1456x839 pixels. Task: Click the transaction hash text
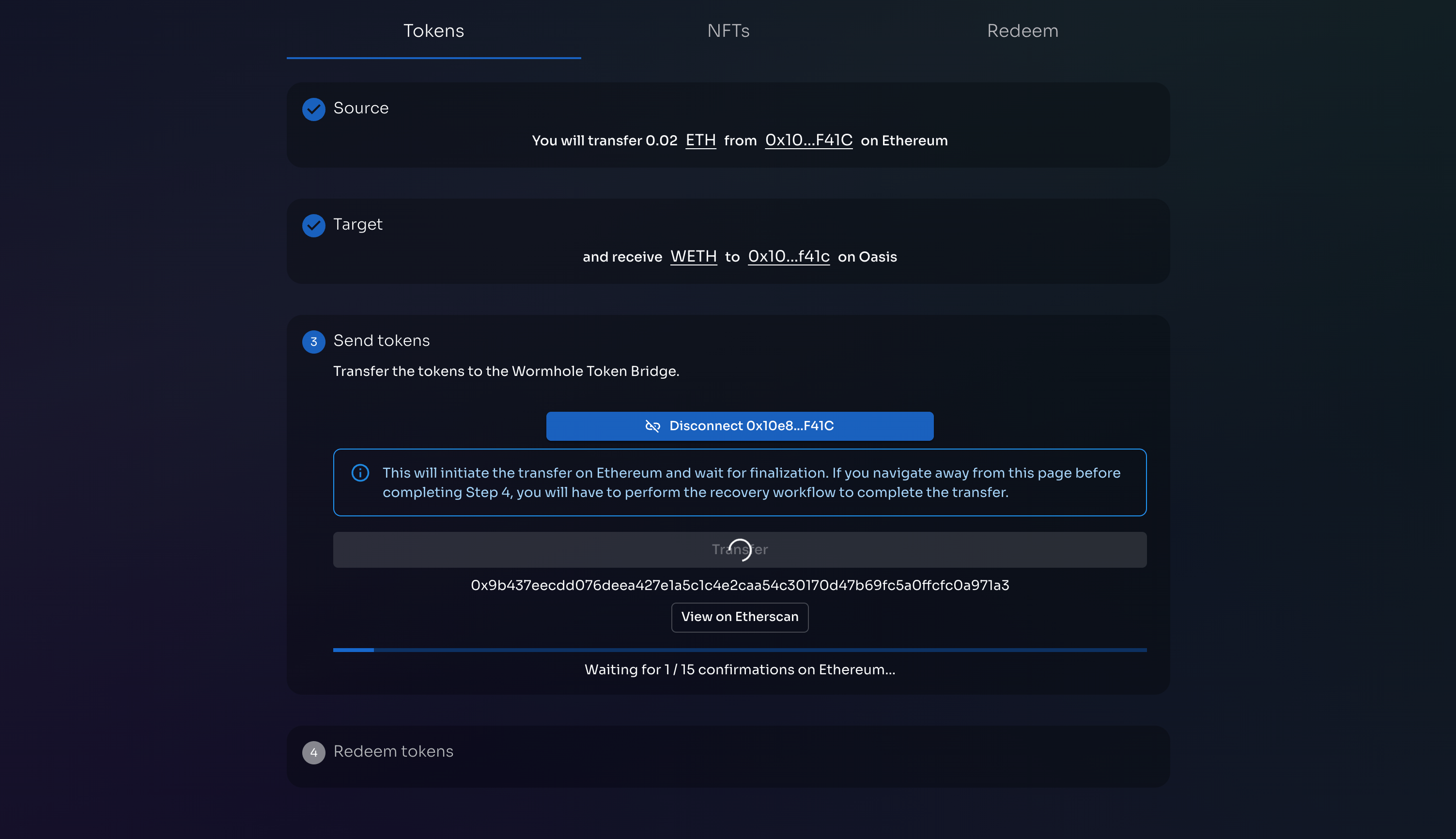point(739,586)
